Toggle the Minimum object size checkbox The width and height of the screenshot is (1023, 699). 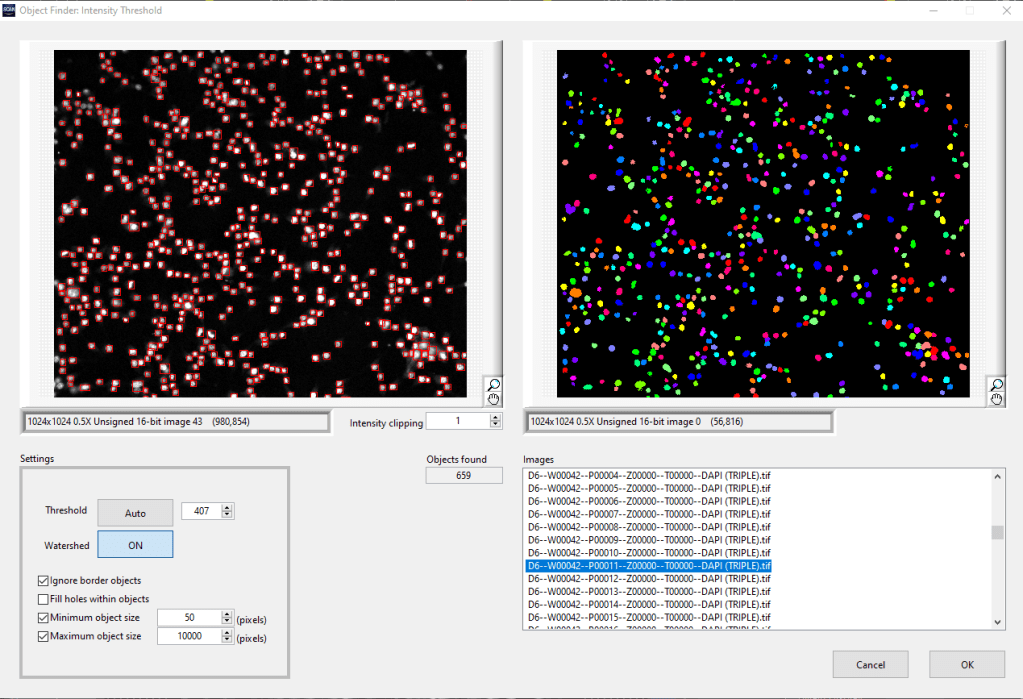43,618
